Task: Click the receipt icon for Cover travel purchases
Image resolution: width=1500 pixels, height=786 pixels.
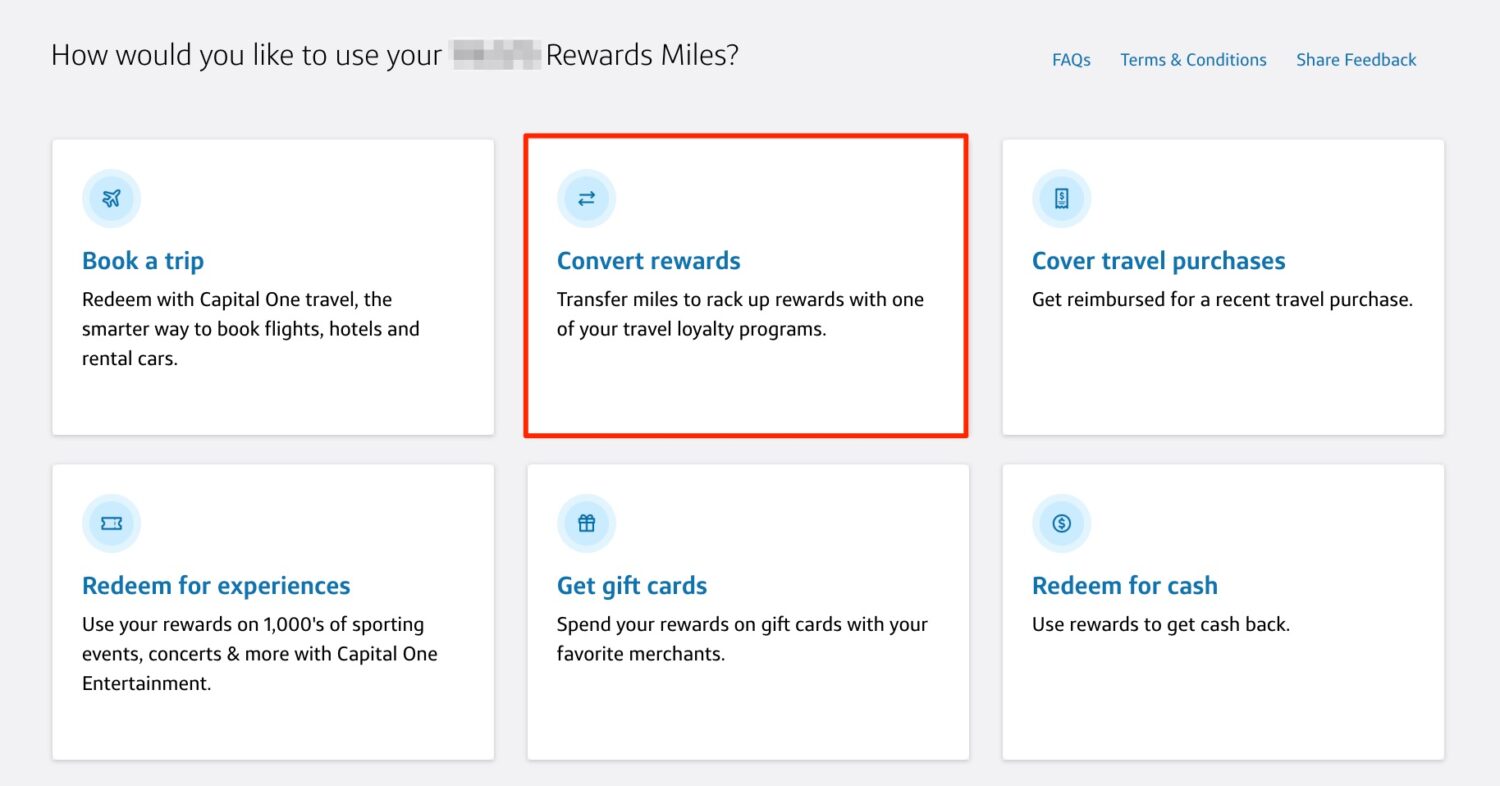Action: point(1061,198)
